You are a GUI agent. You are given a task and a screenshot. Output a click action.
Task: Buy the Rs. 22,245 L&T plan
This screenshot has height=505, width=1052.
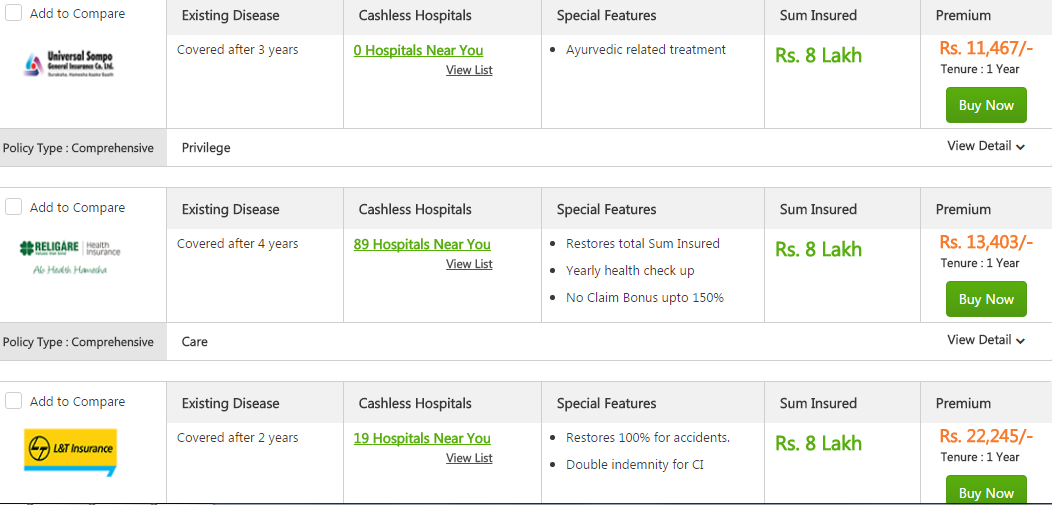986,492
